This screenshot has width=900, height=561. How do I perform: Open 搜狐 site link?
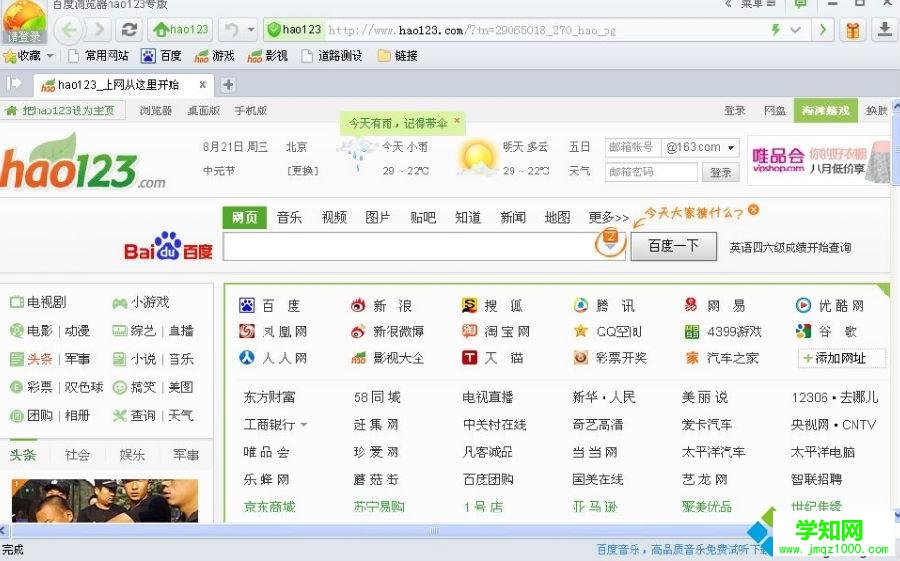pyautogui.click(x=492, y=305)
